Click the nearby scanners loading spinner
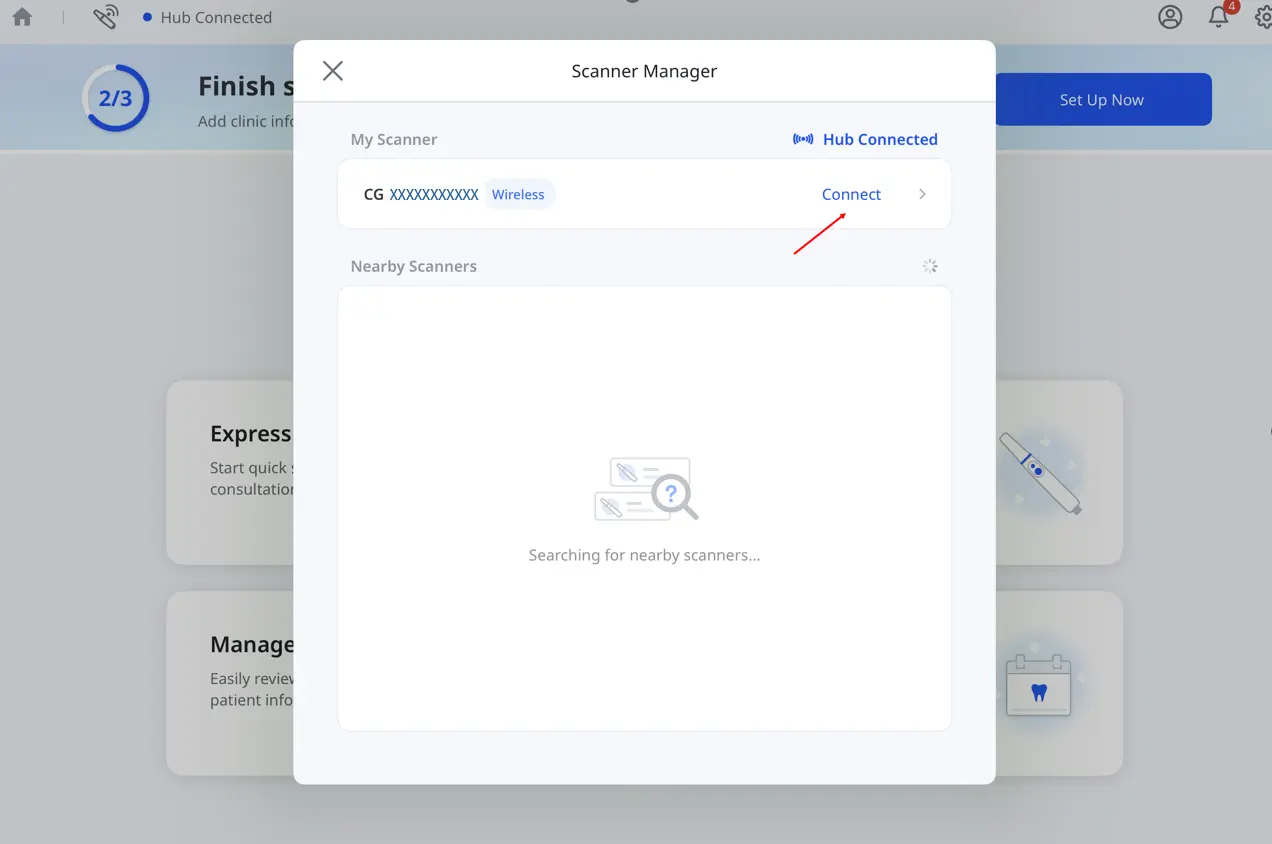 pos(930,266)
